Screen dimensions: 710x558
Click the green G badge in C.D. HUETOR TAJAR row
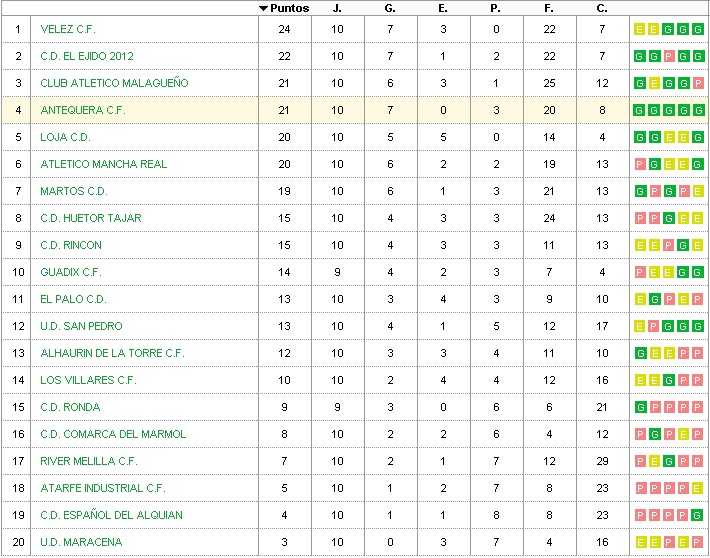[x=668, y=218]
